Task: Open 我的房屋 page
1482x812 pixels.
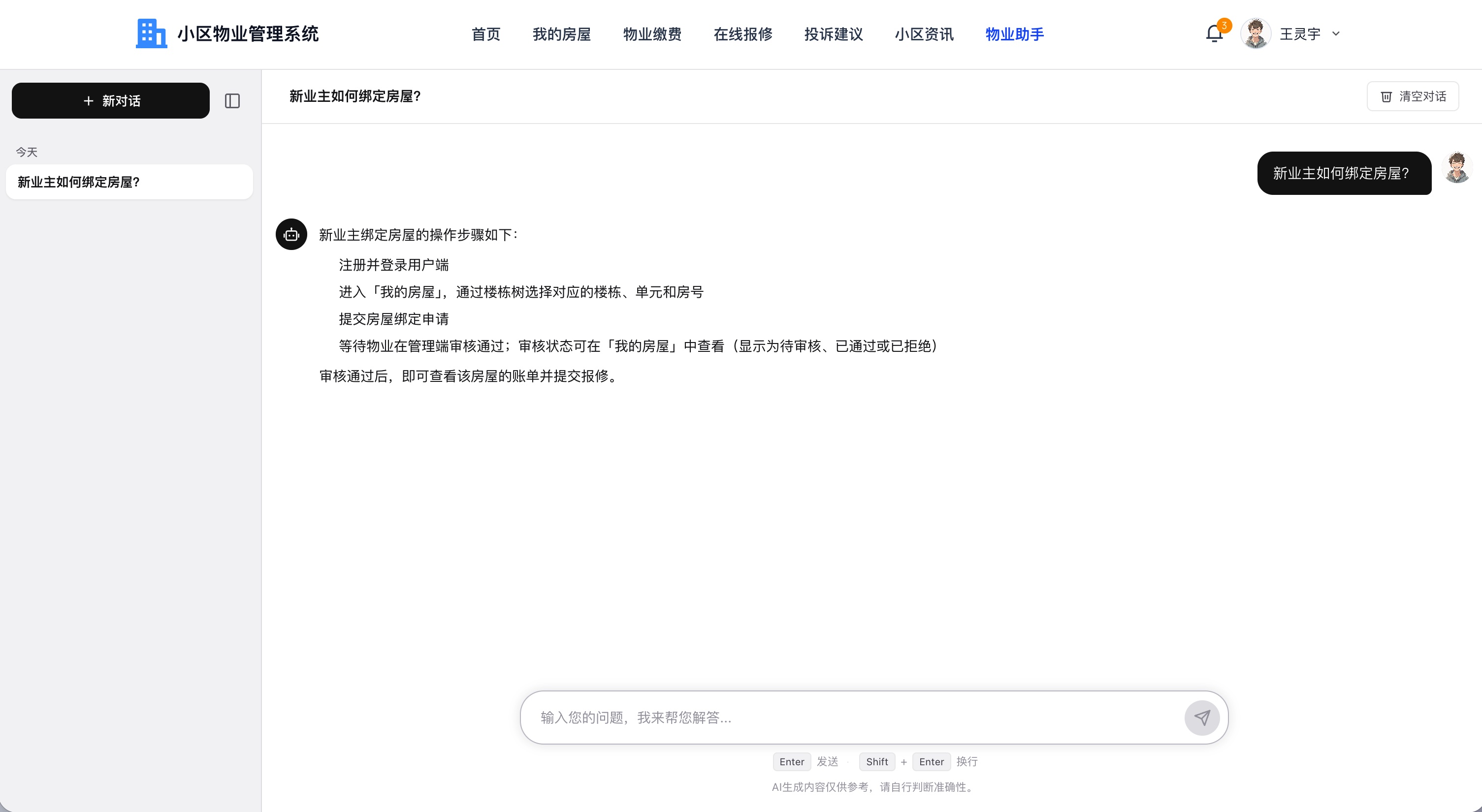Action: point(561,34)
